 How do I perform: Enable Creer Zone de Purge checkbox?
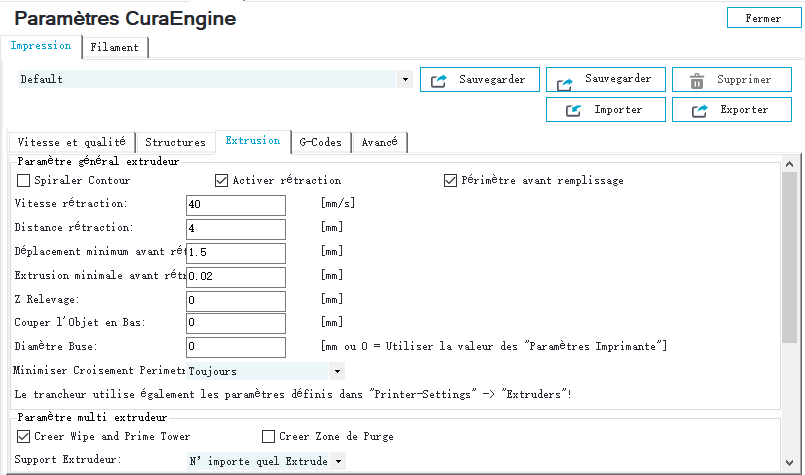click(268, 436)
